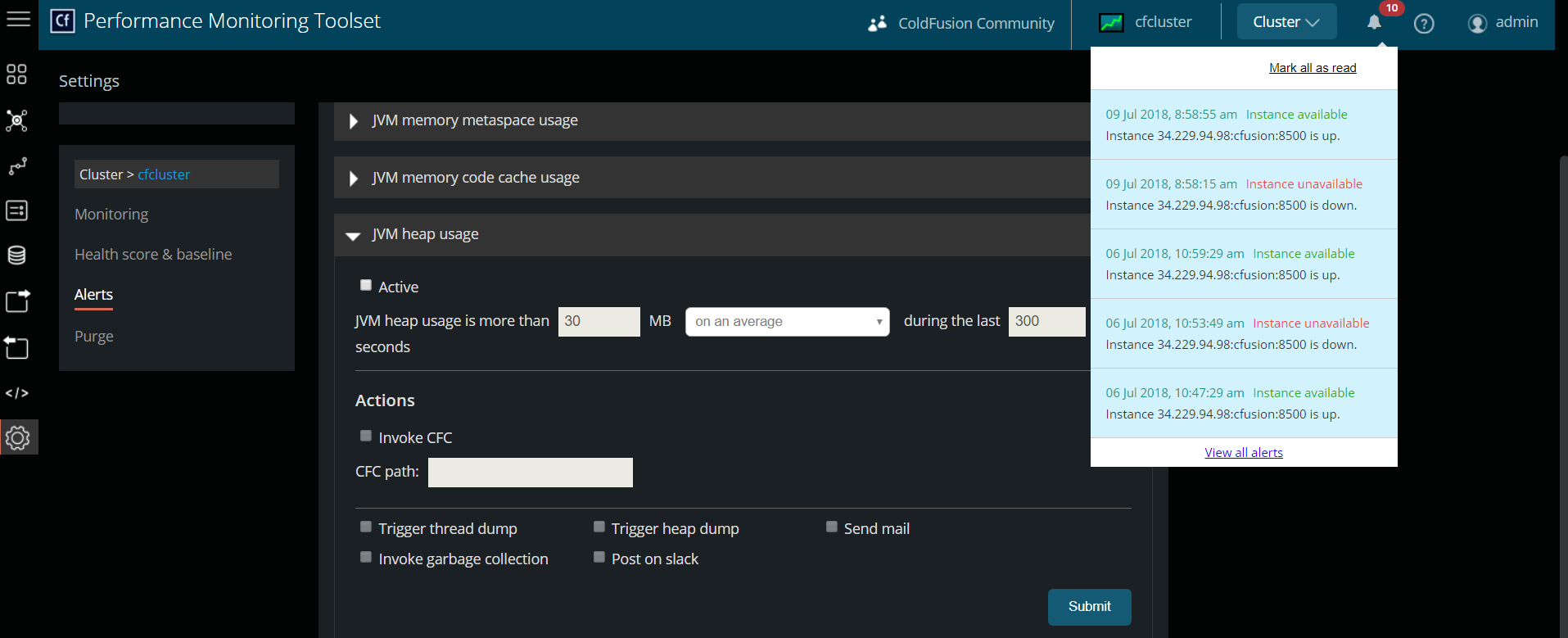Select the database icon in sidebar
Viewport: 1568px width, 638px height.
tap(16, 256)
